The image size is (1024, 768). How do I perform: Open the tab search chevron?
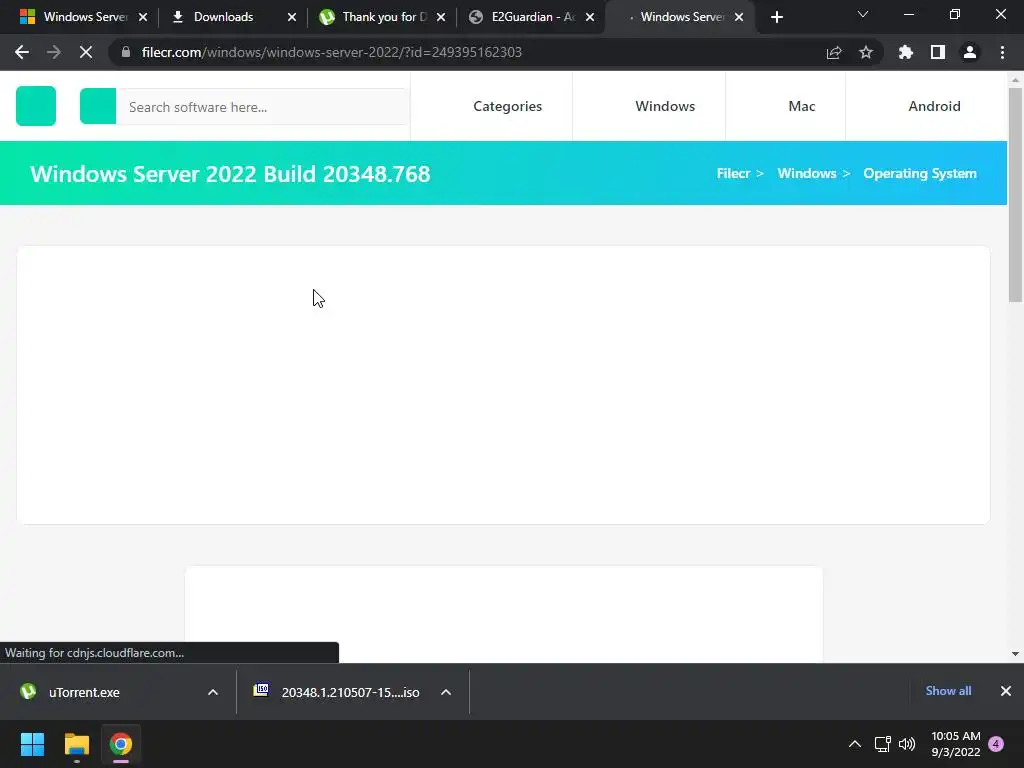coord(863,14)
